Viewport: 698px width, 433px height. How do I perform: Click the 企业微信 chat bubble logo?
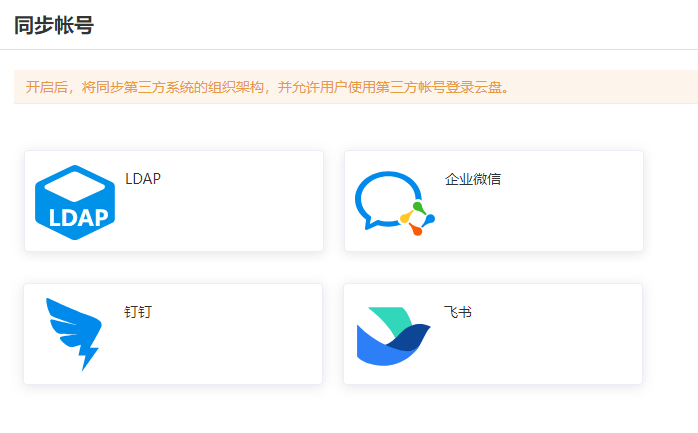(x=395, y=203)
